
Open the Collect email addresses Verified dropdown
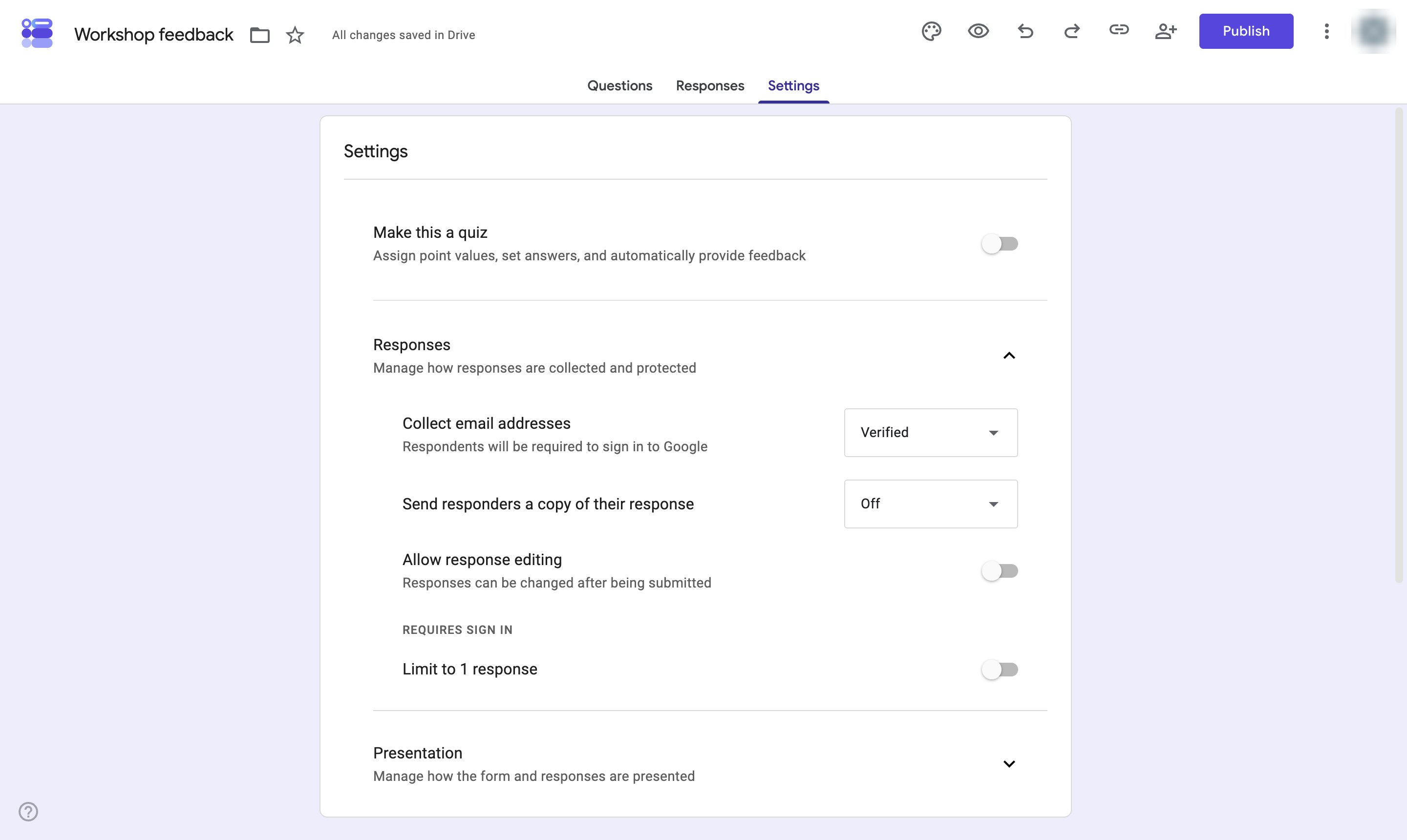[x=931, y=432]
